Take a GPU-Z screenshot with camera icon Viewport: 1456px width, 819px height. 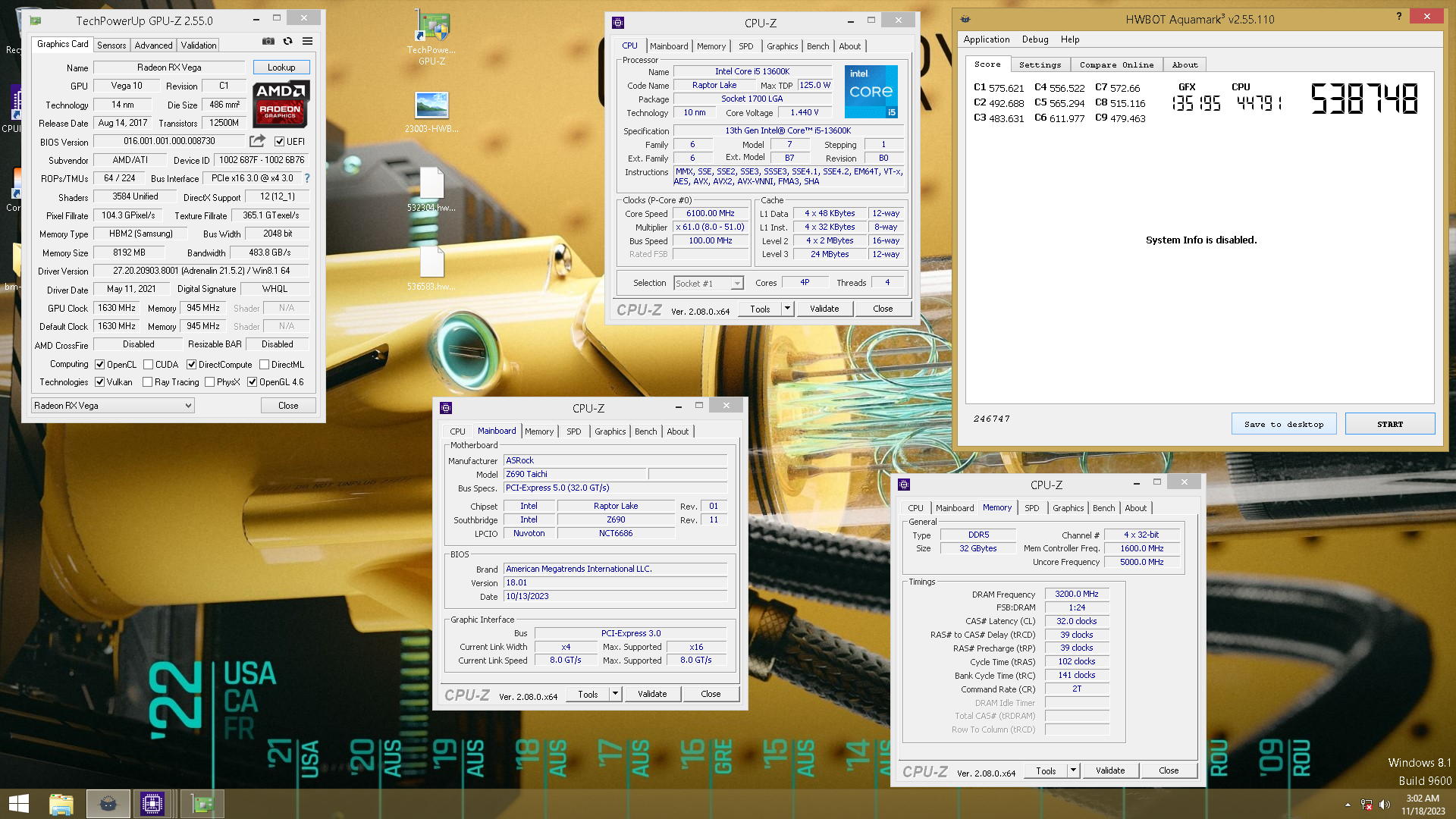pyautogui.click(x=268, y=41)
